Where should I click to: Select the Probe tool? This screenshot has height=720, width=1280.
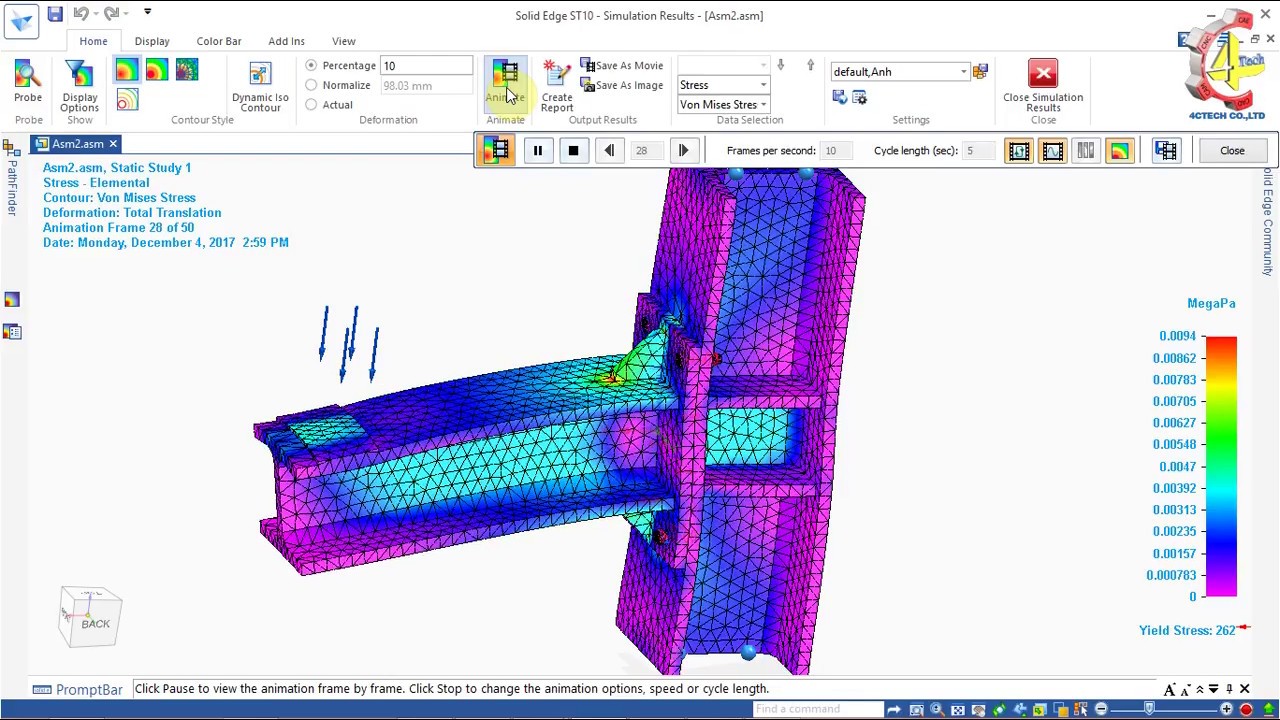click(28, 82)
